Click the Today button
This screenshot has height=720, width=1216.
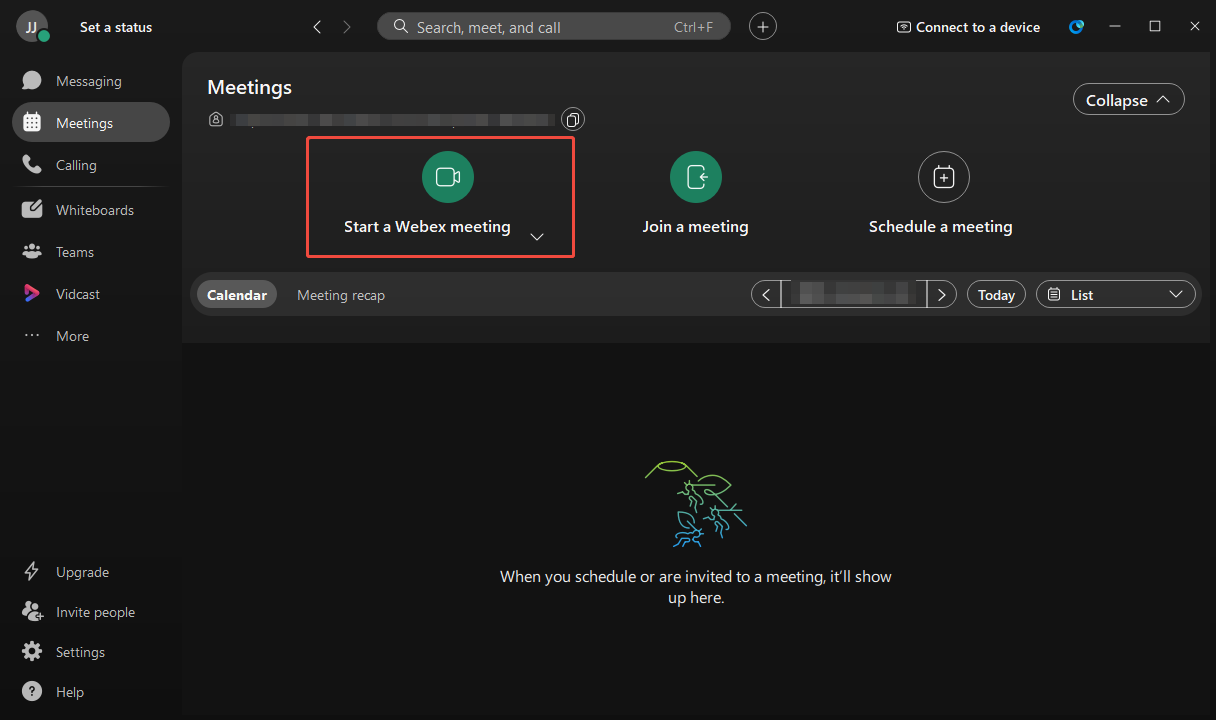point(996,293)
